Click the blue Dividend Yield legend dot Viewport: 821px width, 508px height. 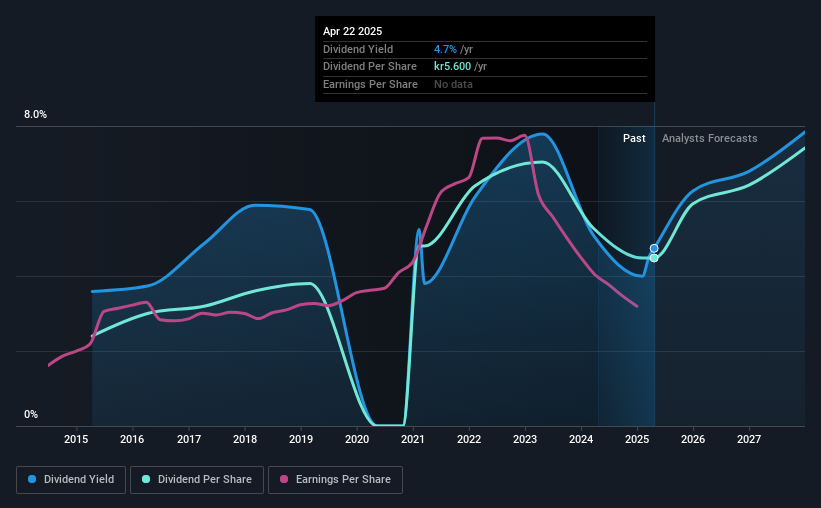[32, 479]
